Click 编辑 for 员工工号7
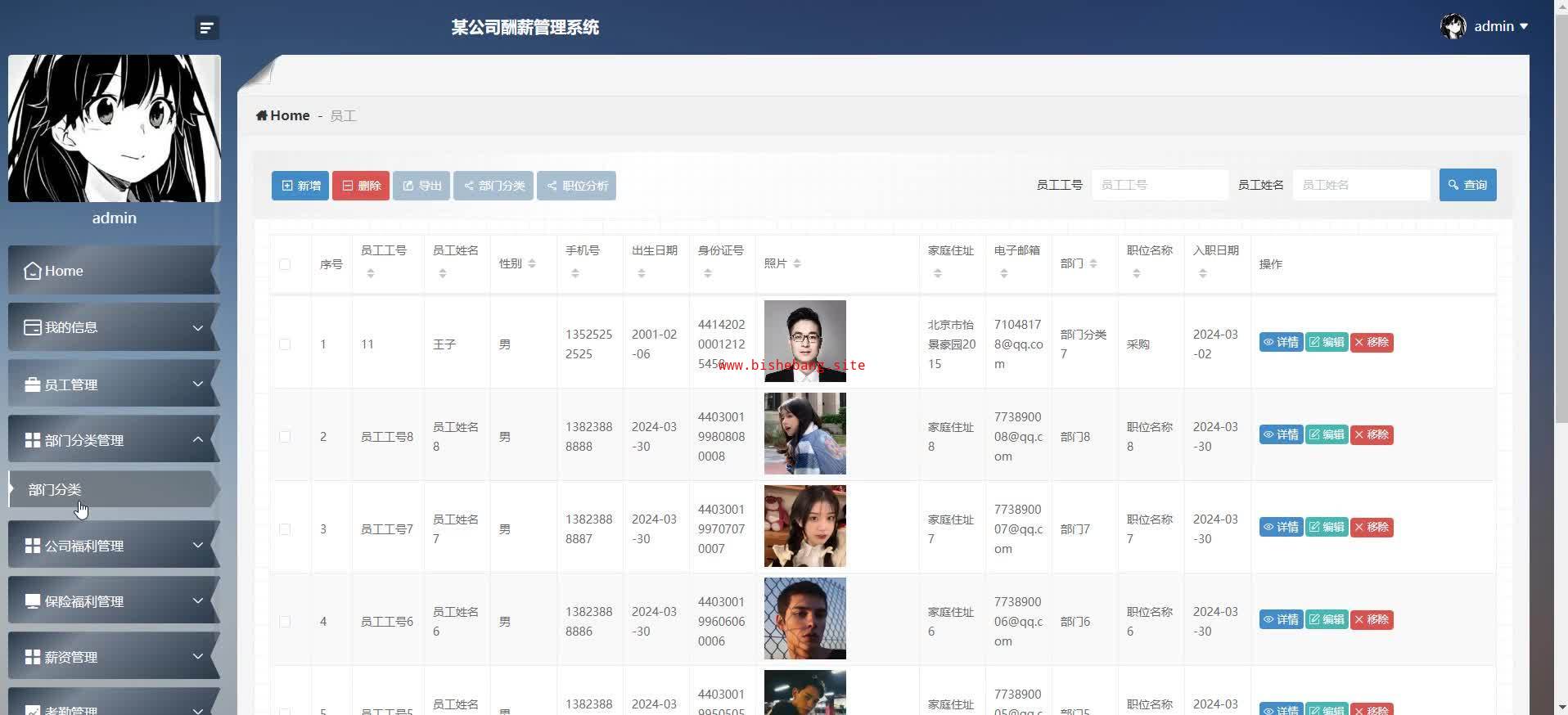The height and width of the screenshot is (715, 1568). tap(1327, 528)
